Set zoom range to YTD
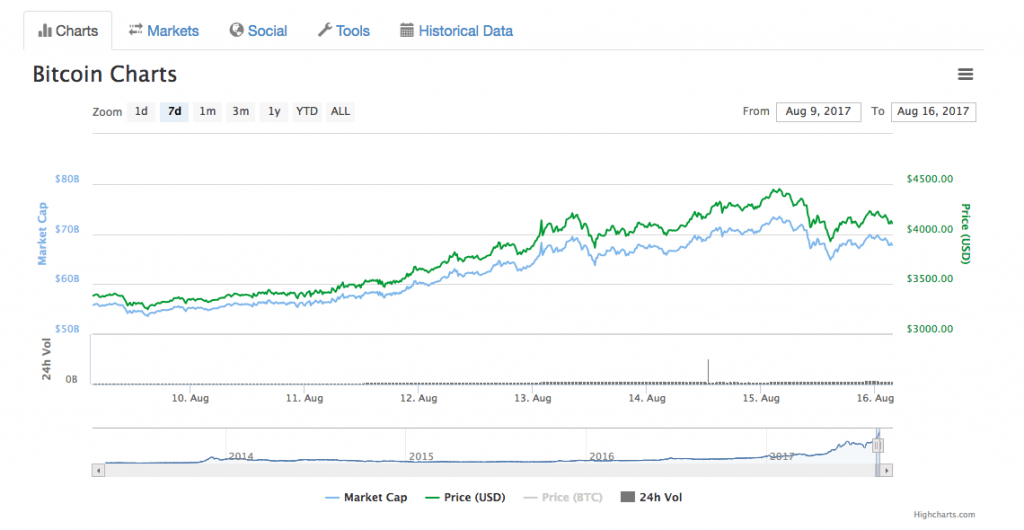Viewport: 1024px width, 530px height. coord(307,112)
